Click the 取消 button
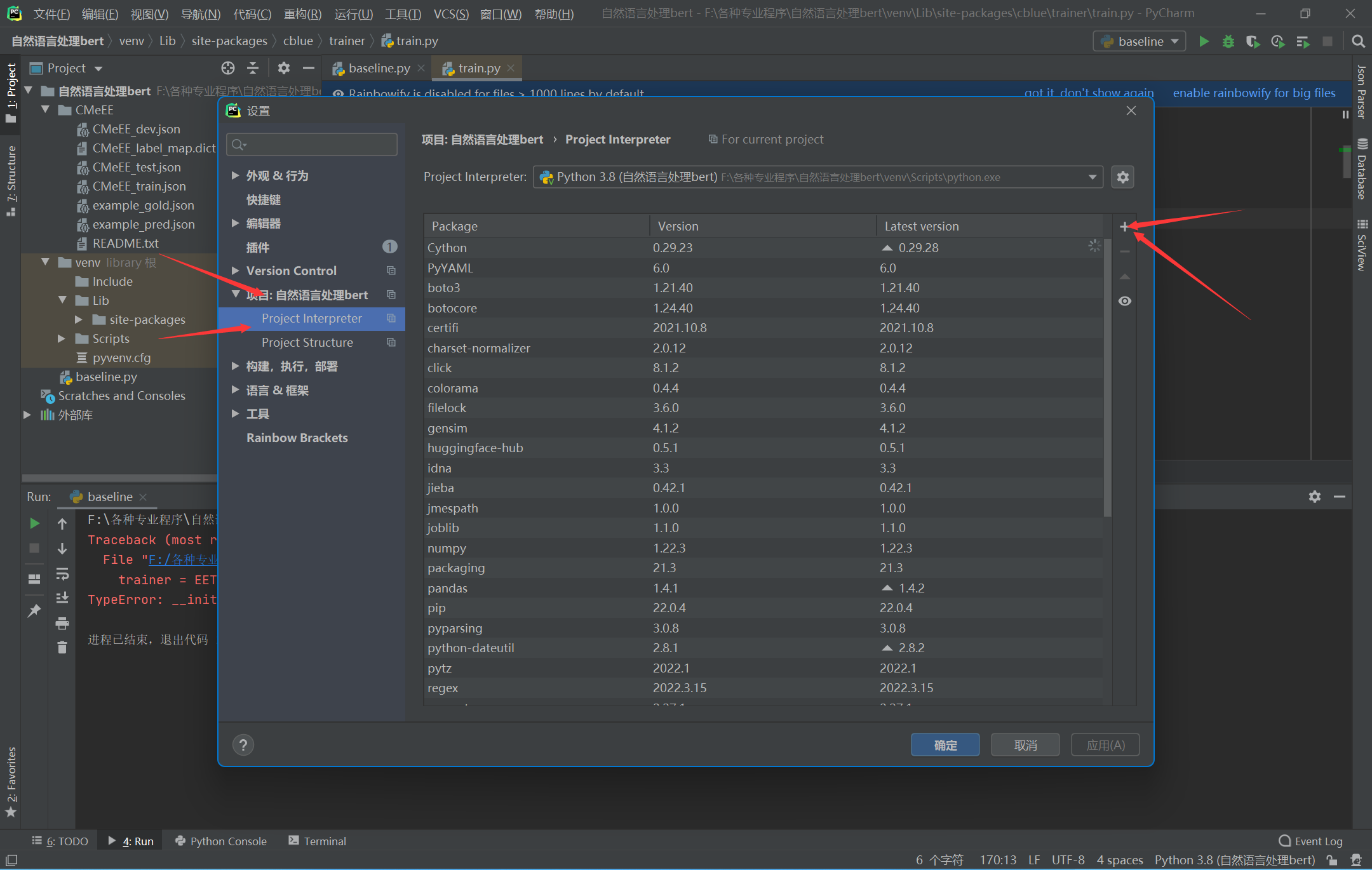 click(1025, 745)
